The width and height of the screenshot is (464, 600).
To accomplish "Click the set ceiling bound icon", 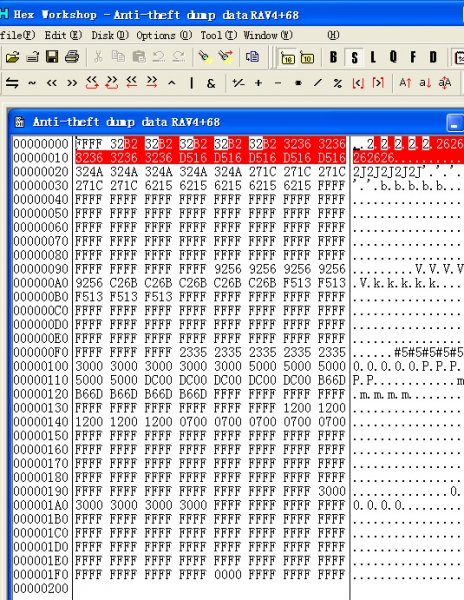I will click(378, 83).
